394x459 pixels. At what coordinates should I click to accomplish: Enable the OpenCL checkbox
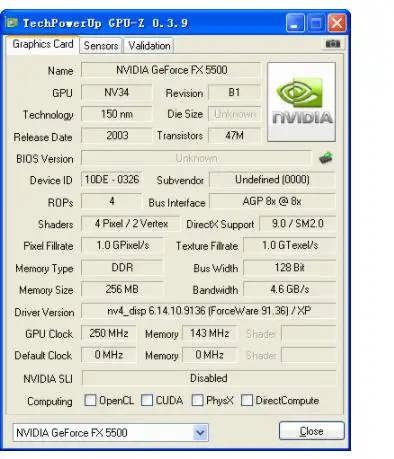[x=90, y=400]
